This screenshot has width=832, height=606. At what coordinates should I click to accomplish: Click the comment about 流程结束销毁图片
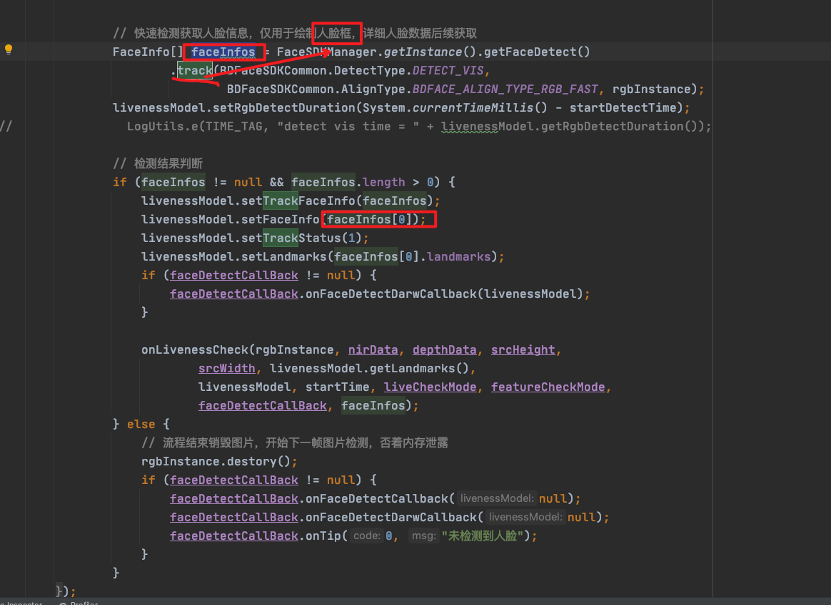click(x=294, y=443)
